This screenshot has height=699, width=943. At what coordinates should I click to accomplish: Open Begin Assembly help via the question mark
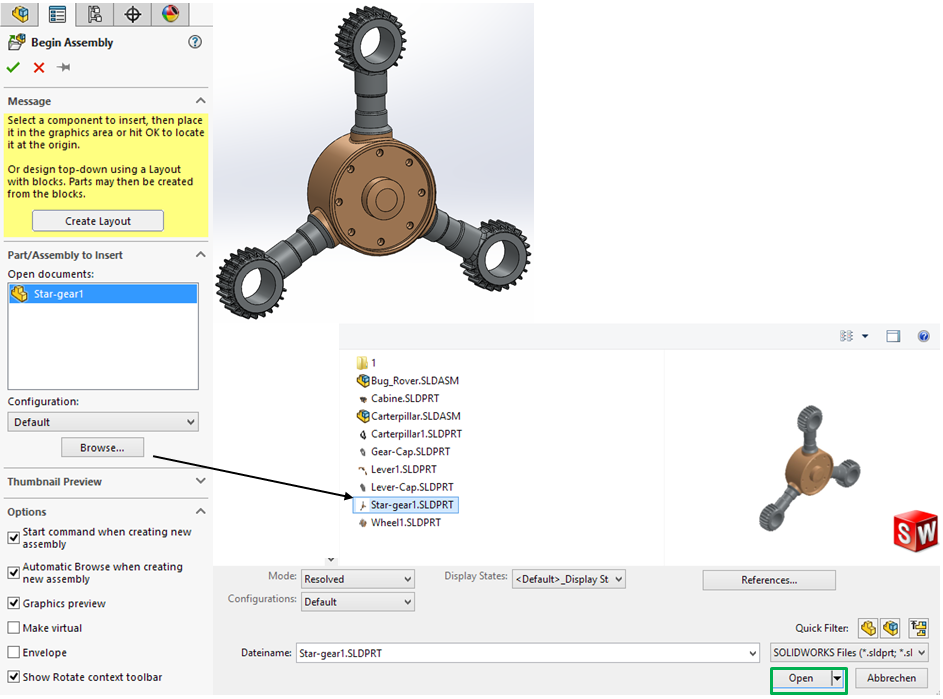tap(194, 42)
